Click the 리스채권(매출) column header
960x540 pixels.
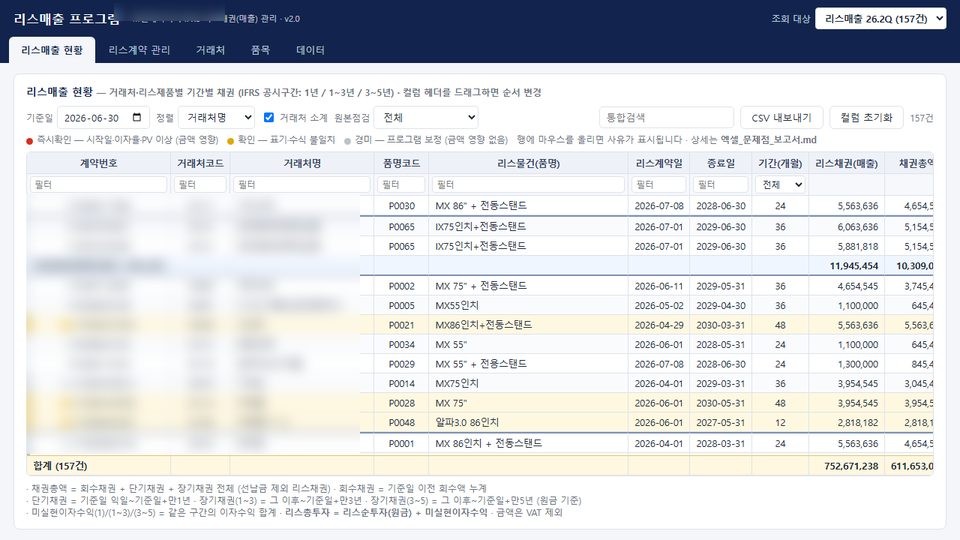pos(846,163)
